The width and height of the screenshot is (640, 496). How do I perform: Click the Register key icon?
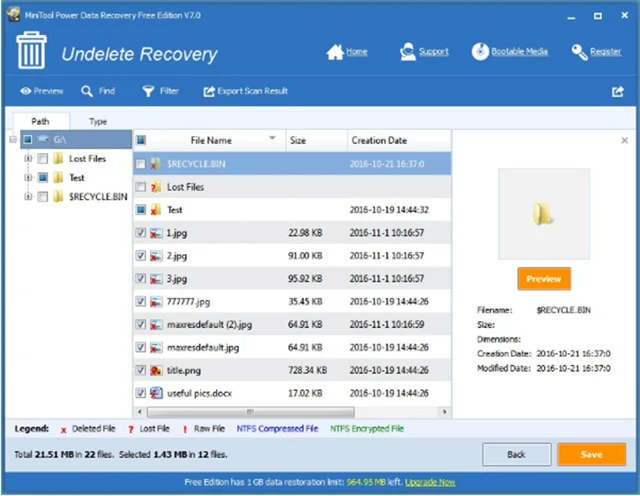coord(579,52)
